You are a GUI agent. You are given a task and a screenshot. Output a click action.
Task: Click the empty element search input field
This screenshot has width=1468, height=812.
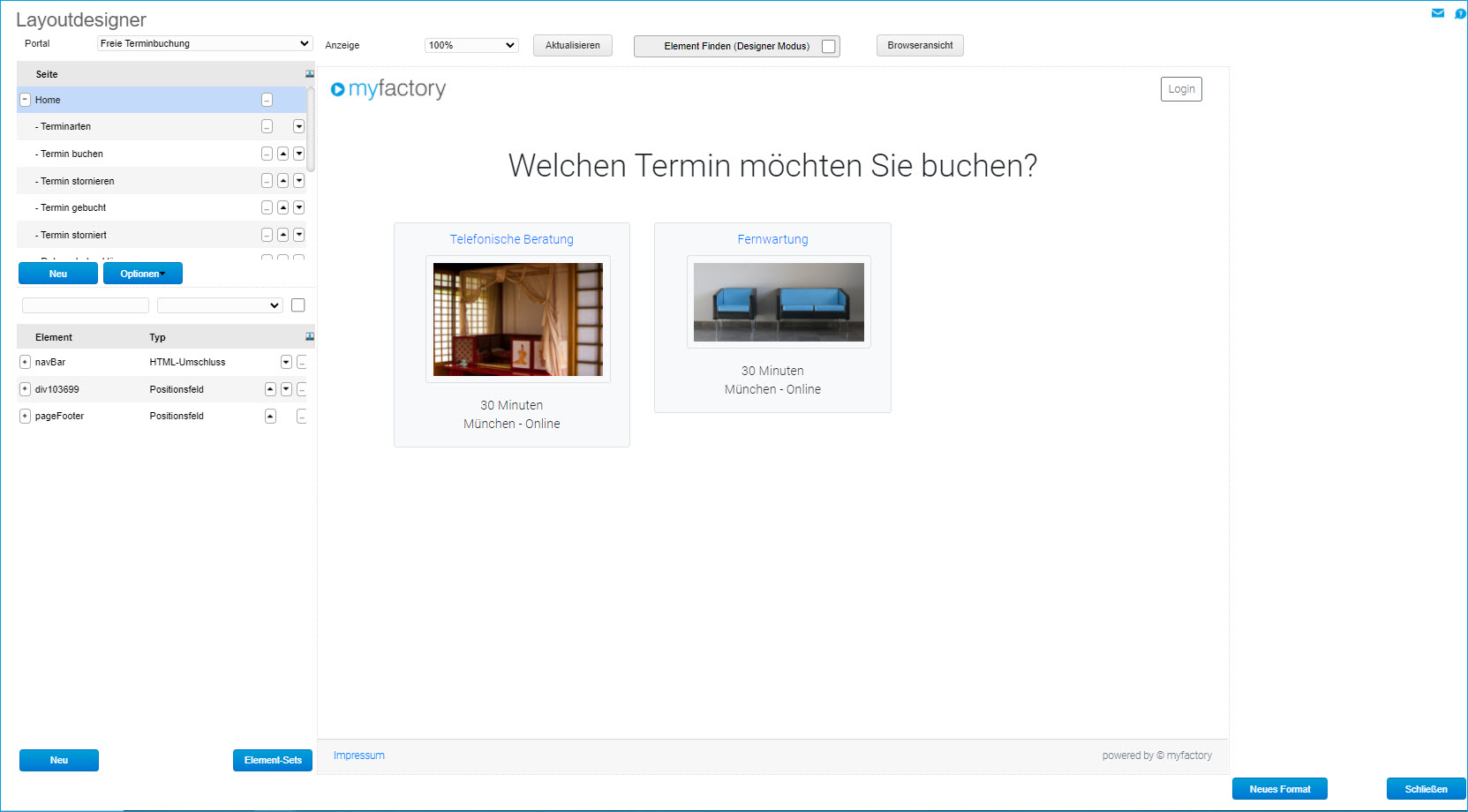[86, 305]
